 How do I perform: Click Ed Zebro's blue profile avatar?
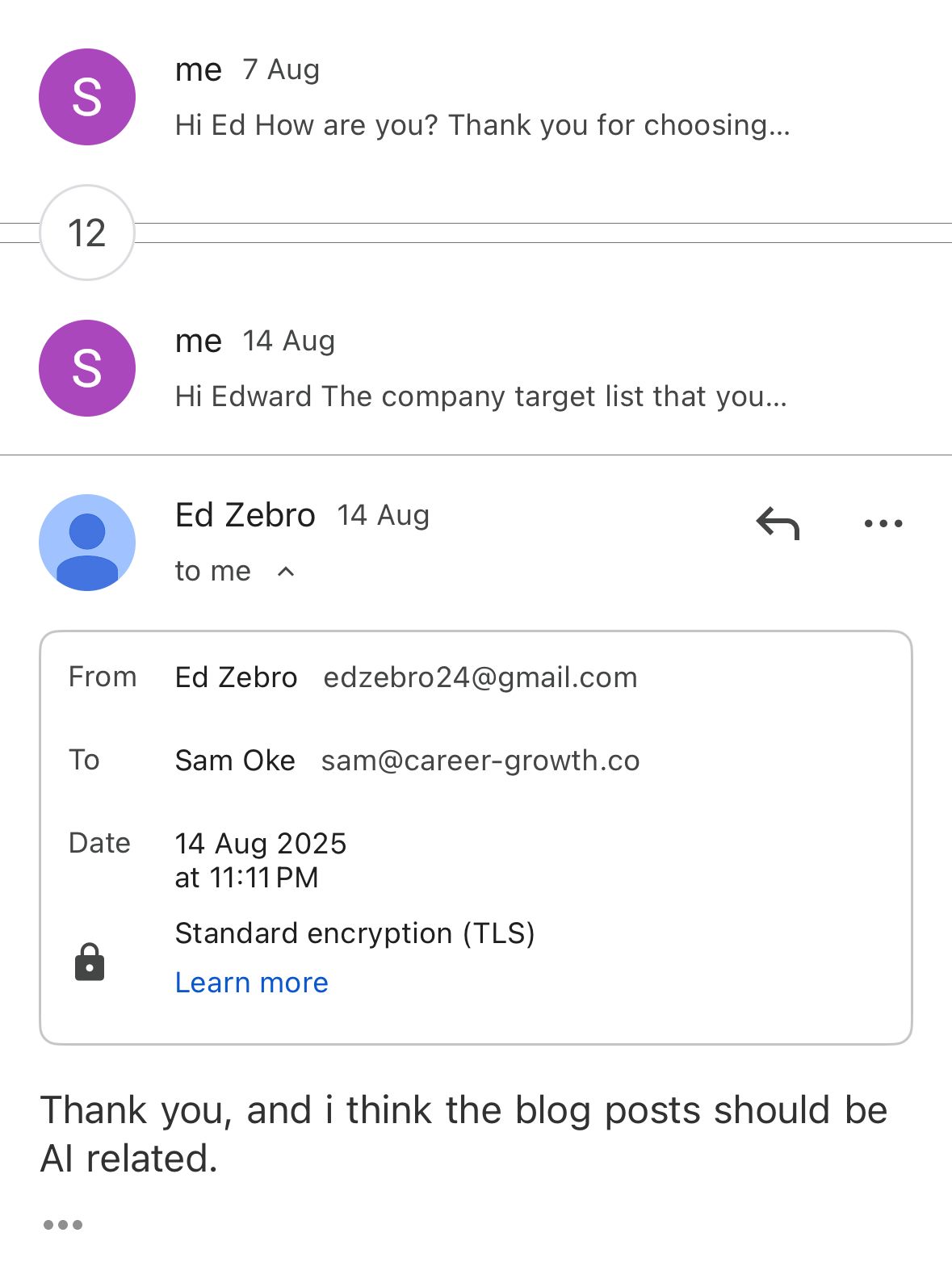coord(87,543)
